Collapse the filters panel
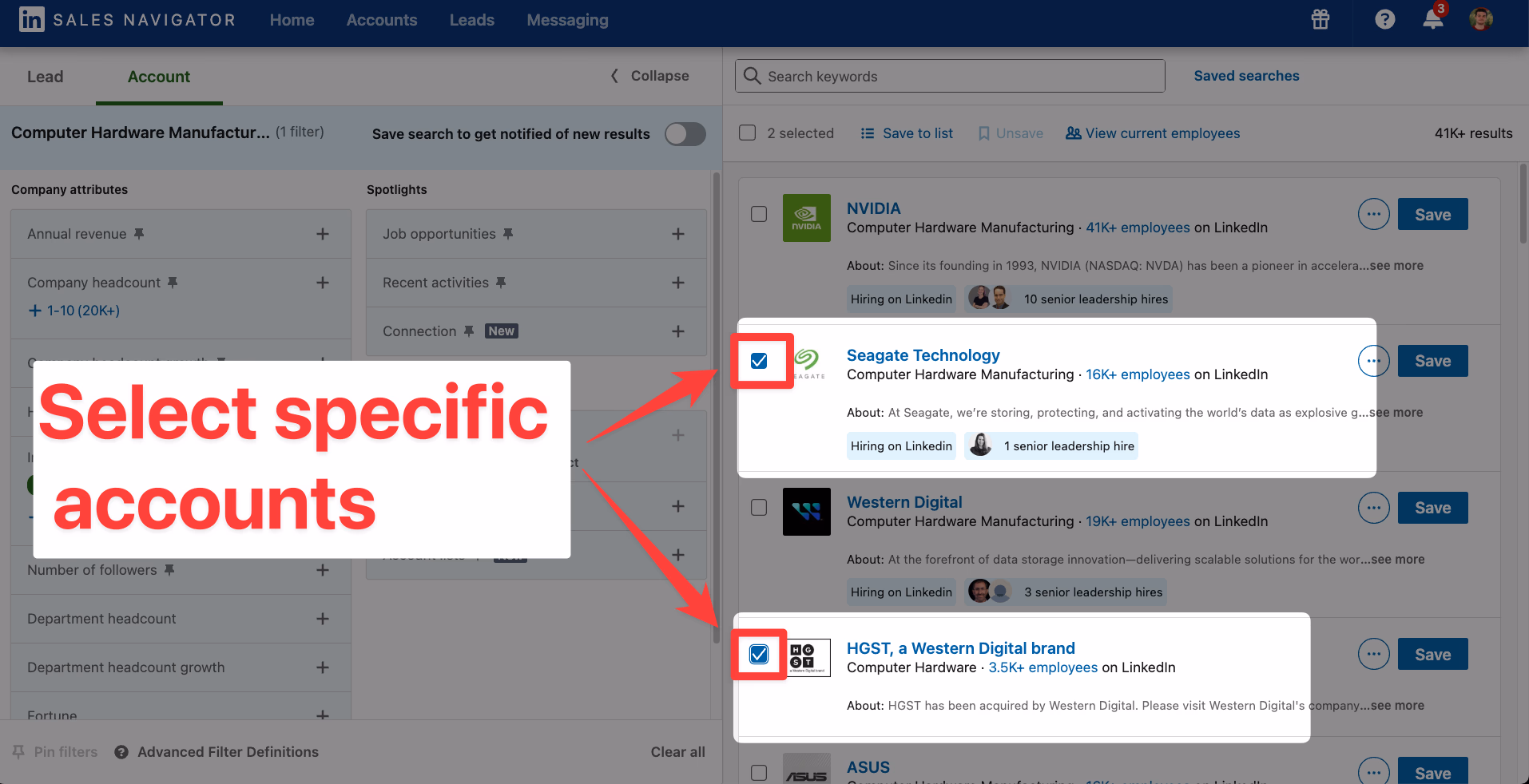The image size is (1529, 784). [x=649, y=76]
